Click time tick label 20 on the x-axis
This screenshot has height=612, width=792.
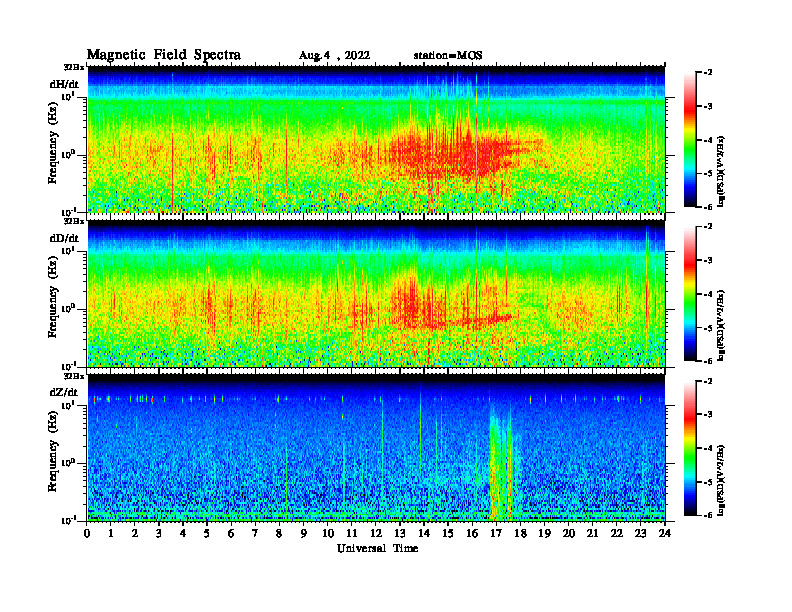(569, 534)
